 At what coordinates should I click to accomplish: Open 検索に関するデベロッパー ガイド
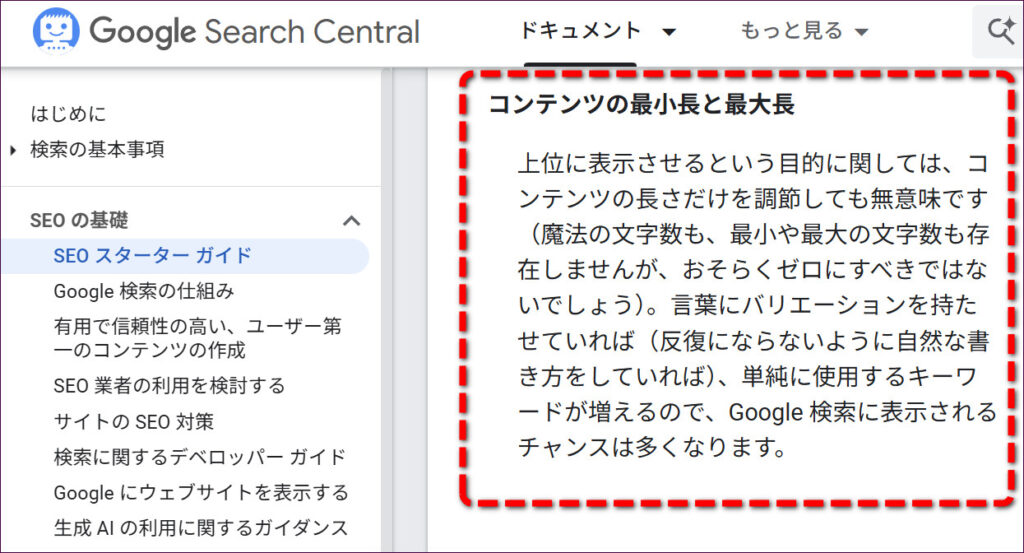tap(199, 457)
